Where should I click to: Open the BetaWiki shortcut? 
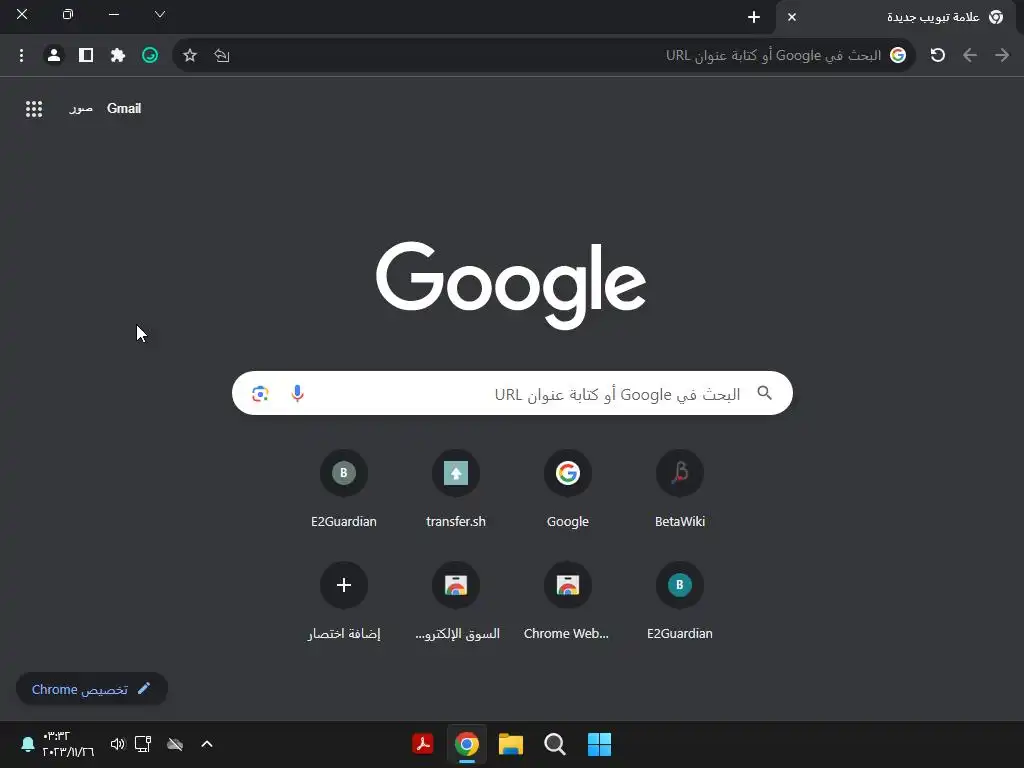(x=680, y=487)
